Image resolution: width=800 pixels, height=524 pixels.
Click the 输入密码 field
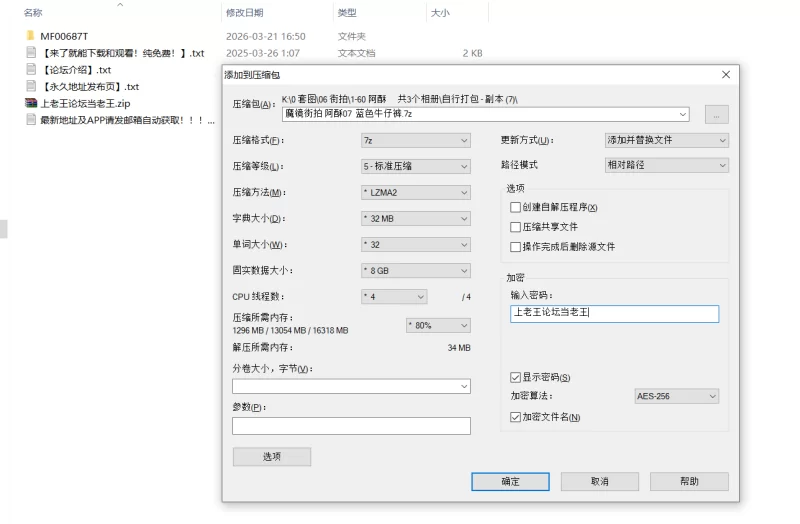pos(614,314)
